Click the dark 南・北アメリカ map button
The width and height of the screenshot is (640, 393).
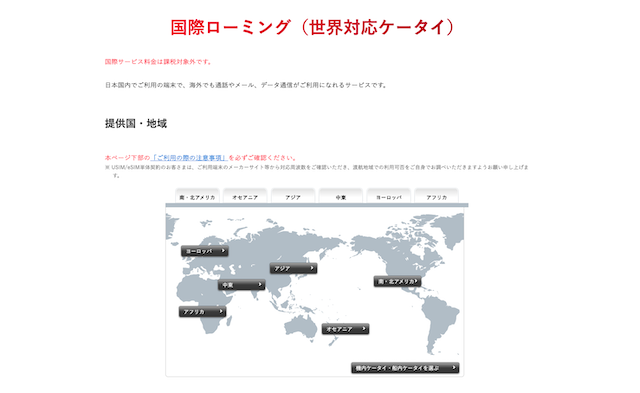coord(397,282)
